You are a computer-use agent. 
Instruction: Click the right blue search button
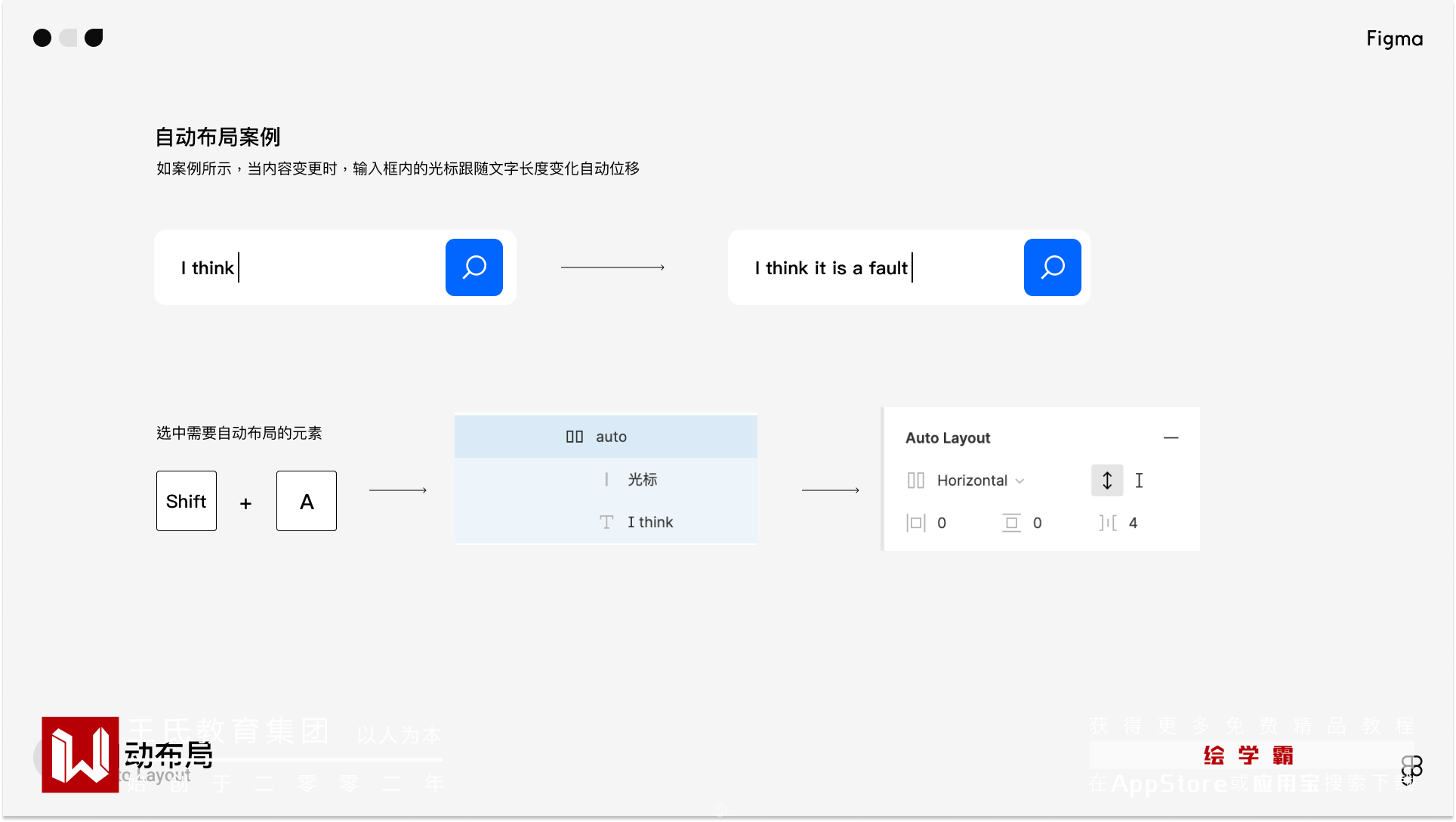pos(1052,267)
